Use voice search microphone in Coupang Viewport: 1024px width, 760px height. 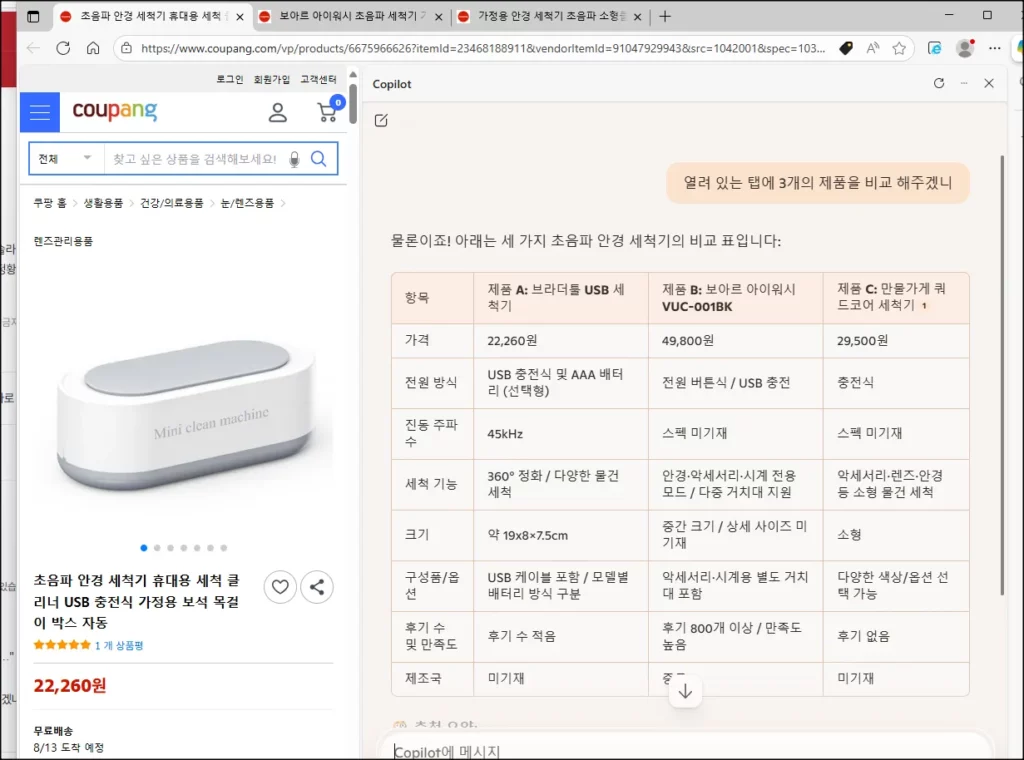coord(295,159)
